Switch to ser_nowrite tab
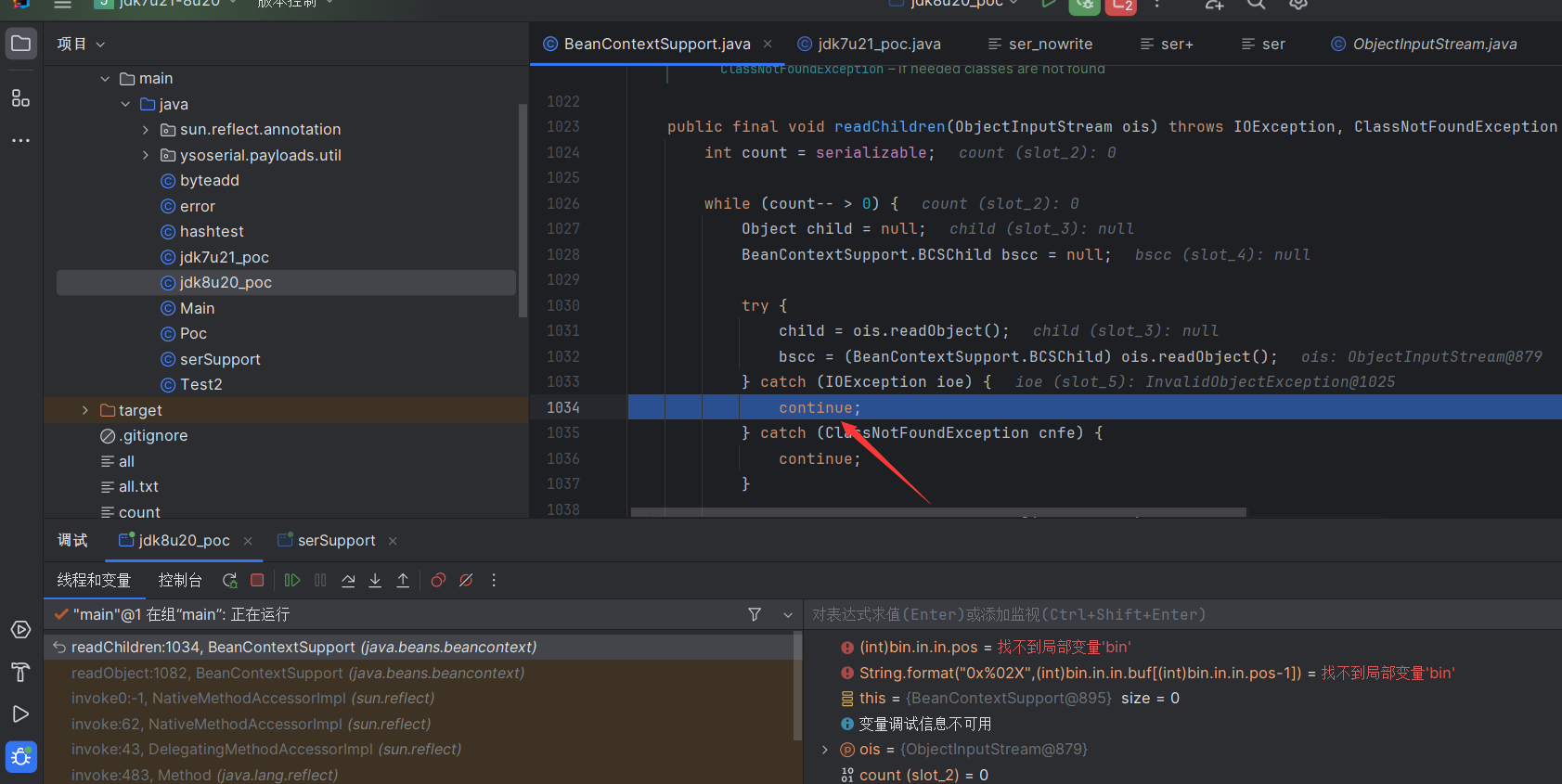Screen dimensions: 1562x784 [1040, 44]
